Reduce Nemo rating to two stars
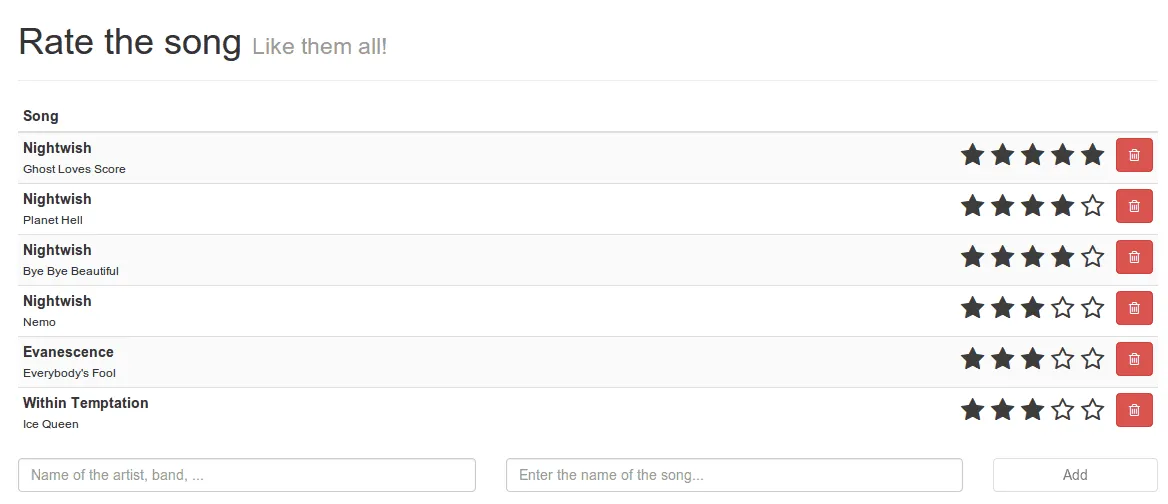This screenshot has height=504, width=1168. point(1002,308)
